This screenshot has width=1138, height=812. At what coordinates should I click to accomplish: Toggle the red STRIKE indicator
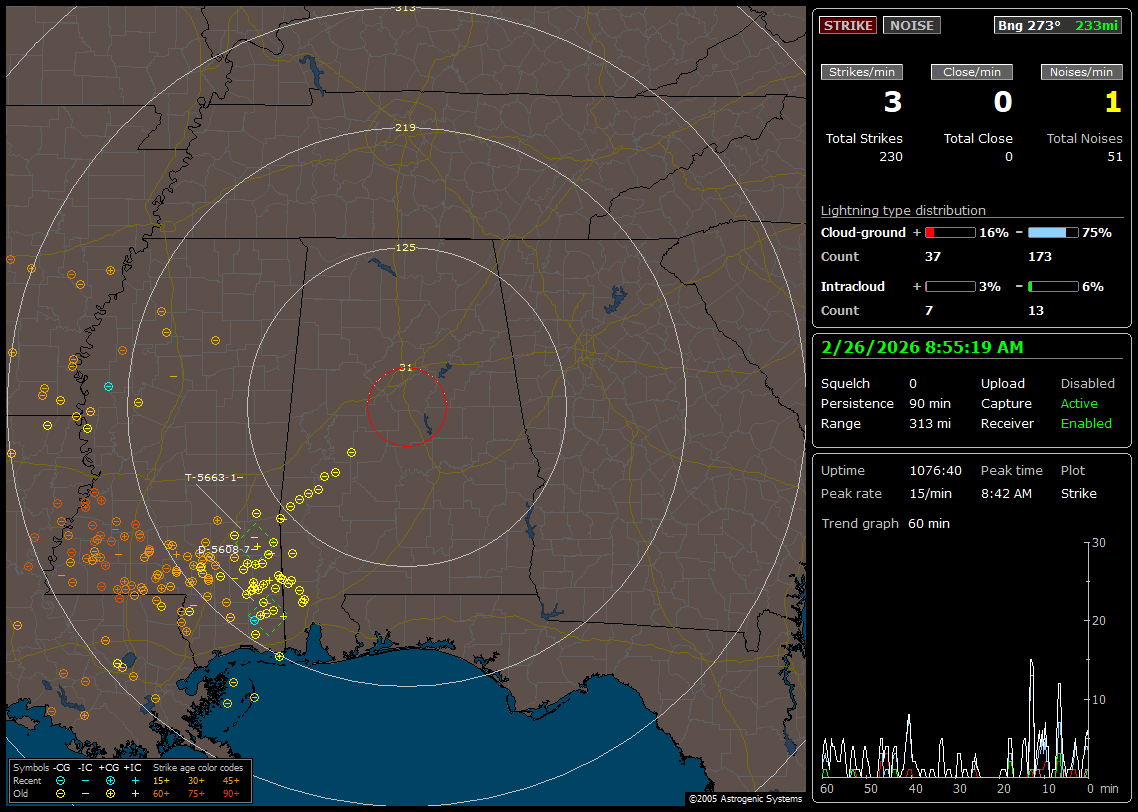click(848, 26)
